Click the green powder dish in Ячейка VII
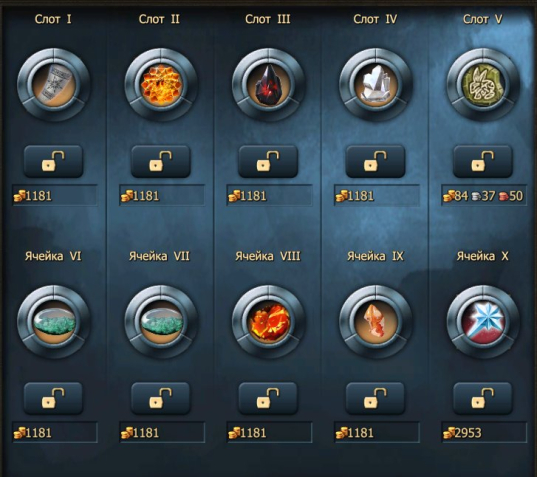The height and width of the screenshot is (477, 537). (x=161, y=322)
